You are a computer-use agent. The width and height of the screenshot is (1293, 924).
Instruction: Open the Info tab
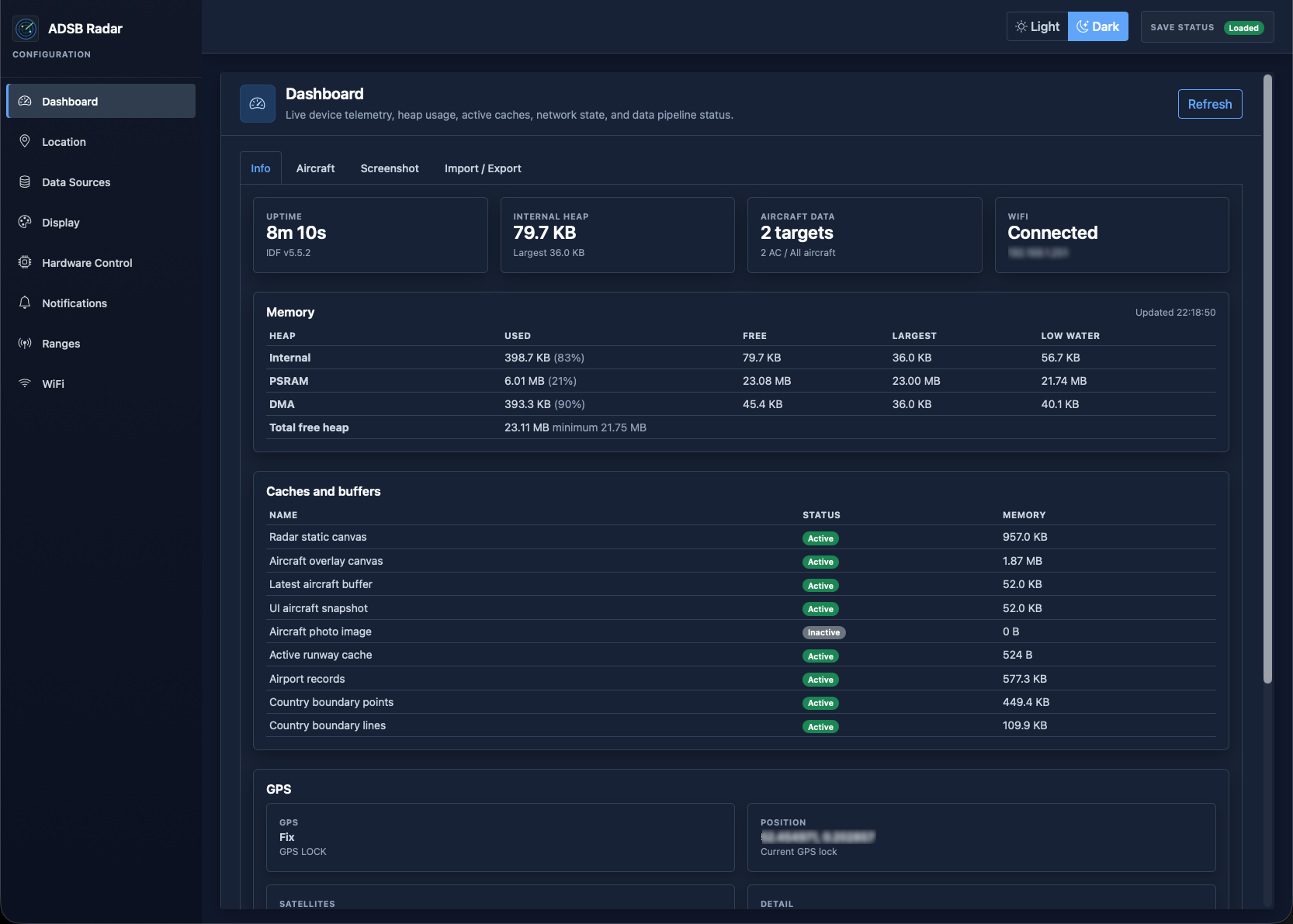[x=261, y=168]
